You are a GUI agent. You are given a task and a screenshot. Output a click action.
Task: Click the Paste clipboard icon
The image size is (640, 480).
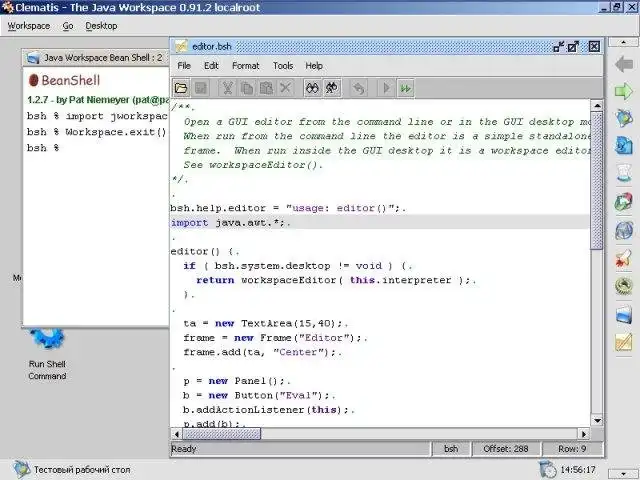coord(266,88)
